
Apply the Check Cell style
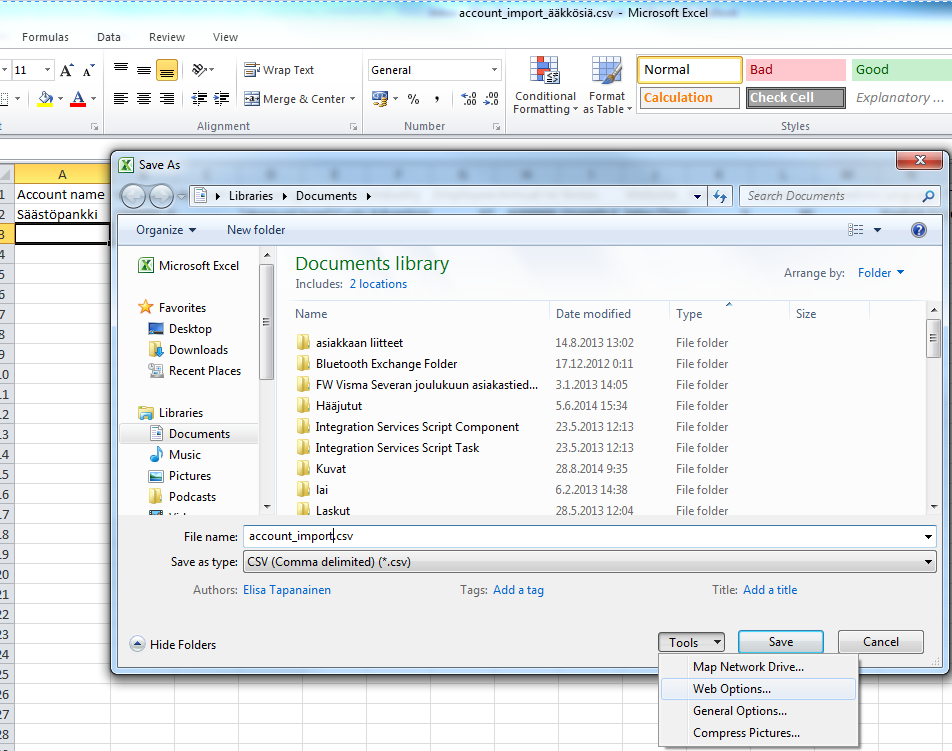[x=795, y=98]
